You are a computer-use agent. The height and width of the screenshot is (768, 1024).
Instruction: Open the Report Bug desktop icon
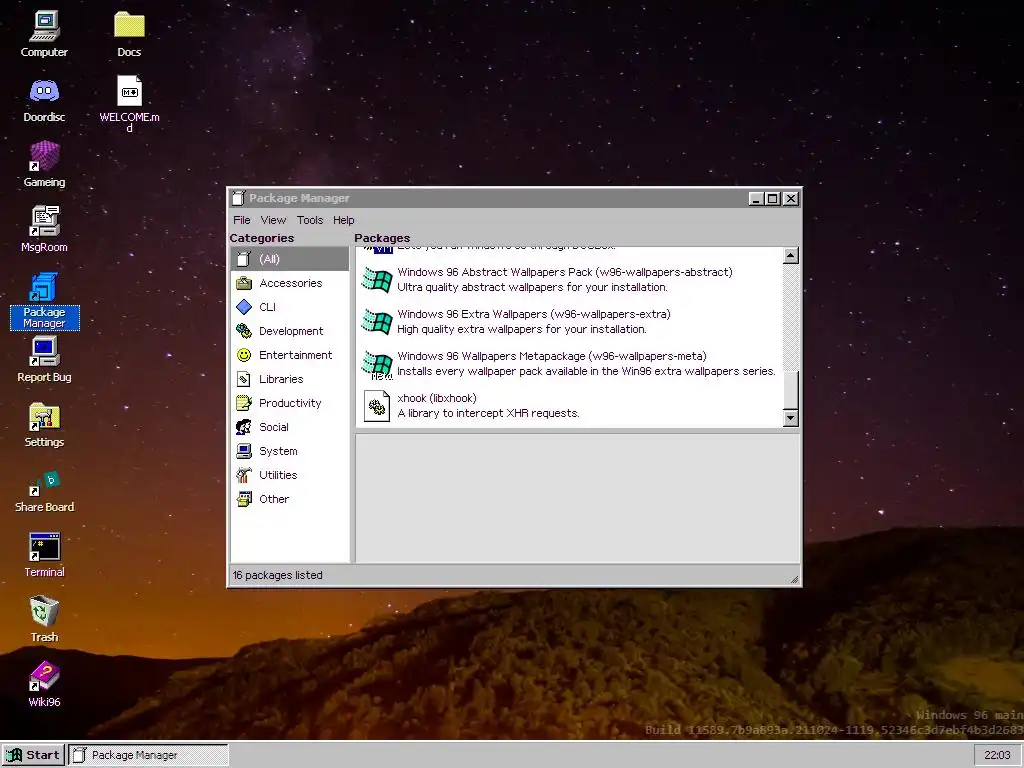coord(44,359)
